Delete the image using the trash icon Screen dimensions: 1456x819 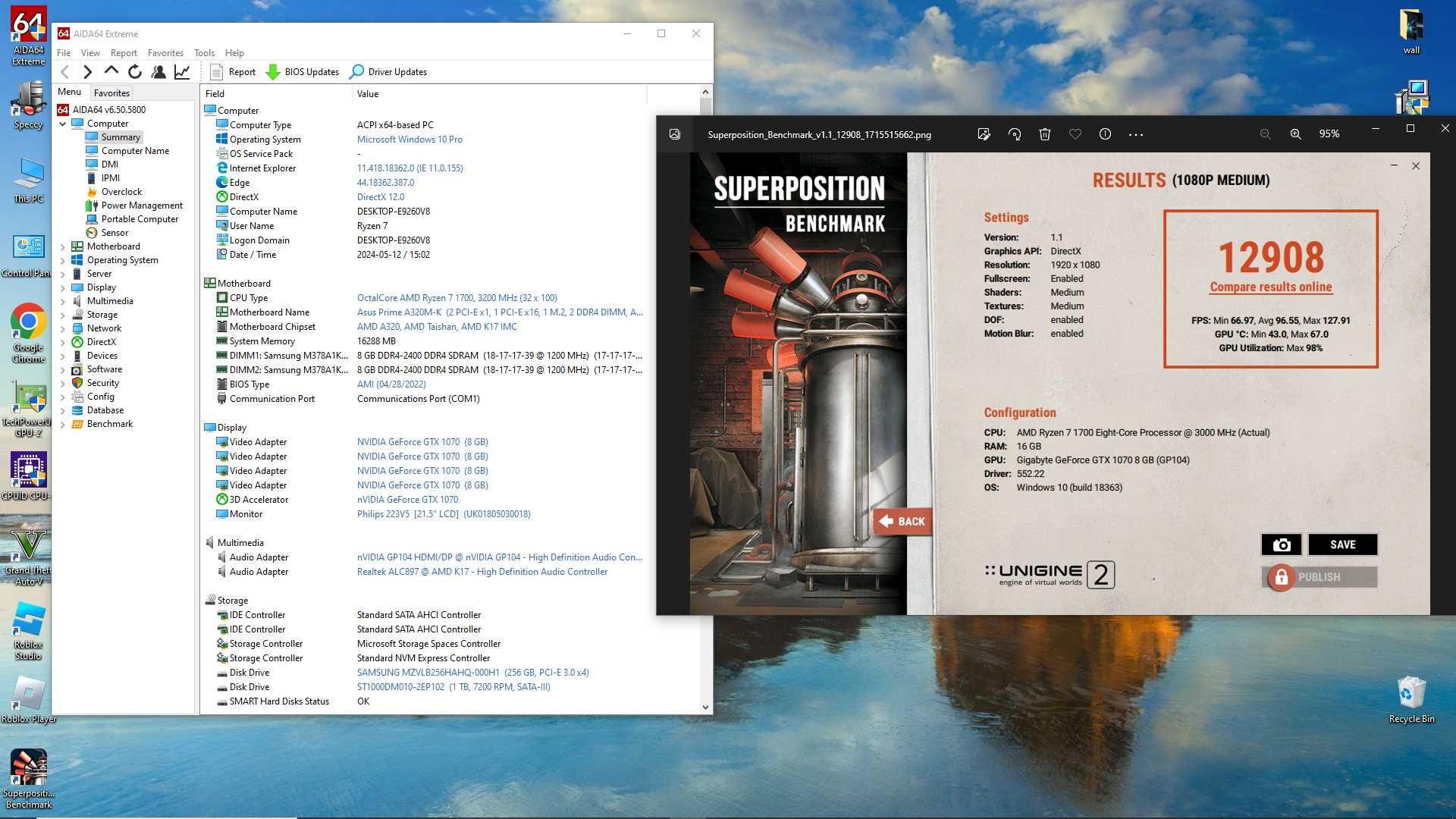pyautogui.click(x=1045, y=134)
